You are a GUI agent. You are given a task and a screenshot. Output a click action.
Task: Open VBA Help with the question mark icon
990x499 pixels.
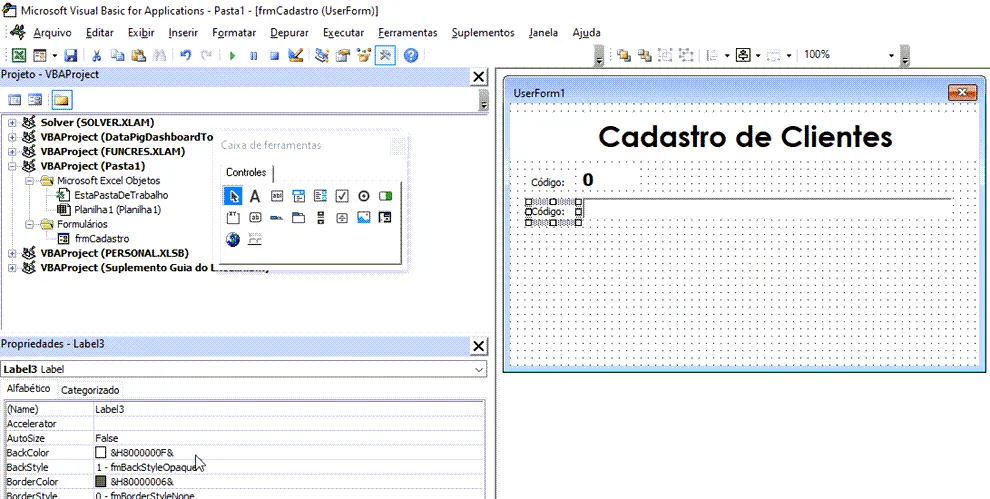[411, 56]
